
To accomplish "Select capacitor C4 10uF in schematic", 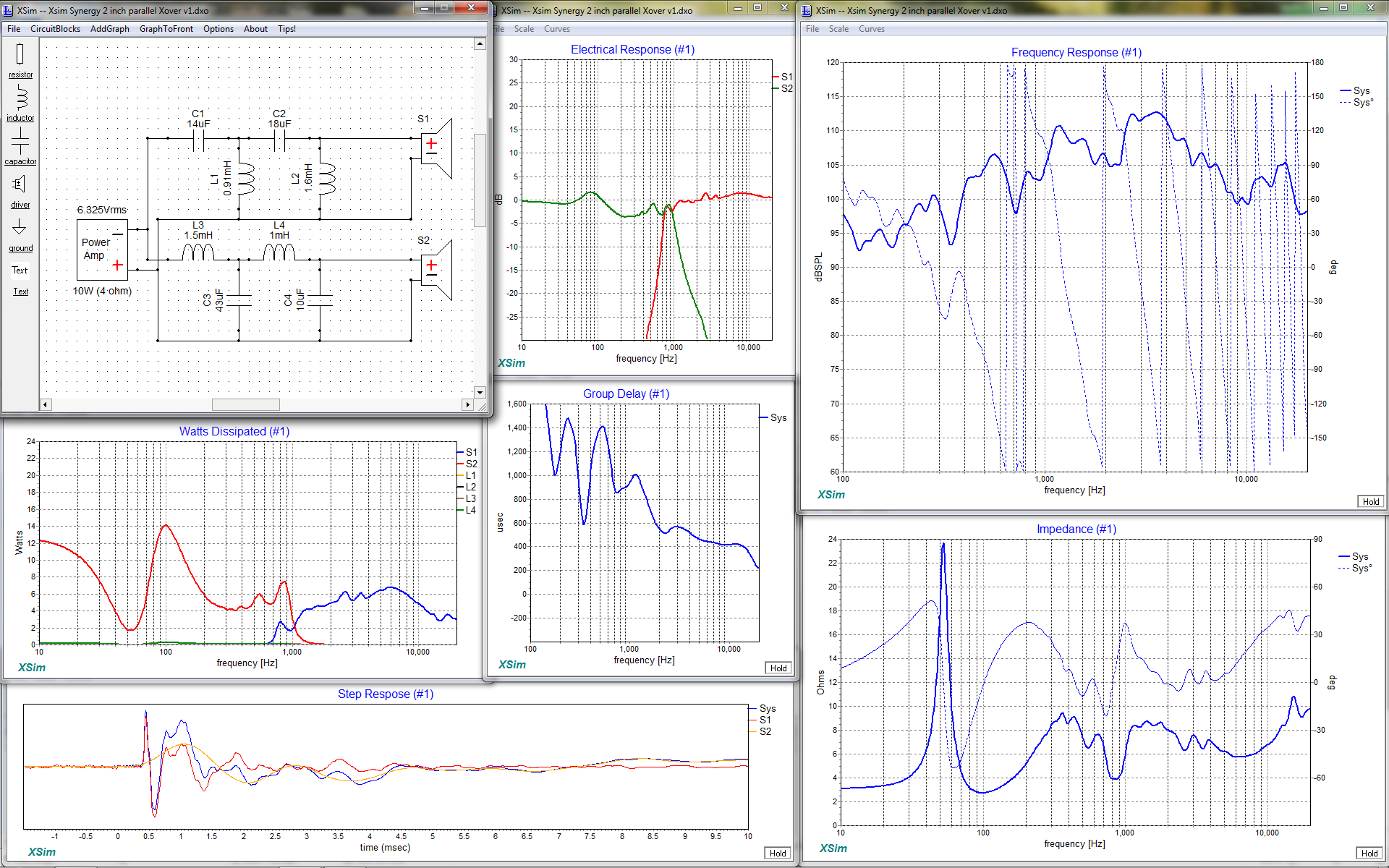I will pyautogui.click(x=320, y=300).
